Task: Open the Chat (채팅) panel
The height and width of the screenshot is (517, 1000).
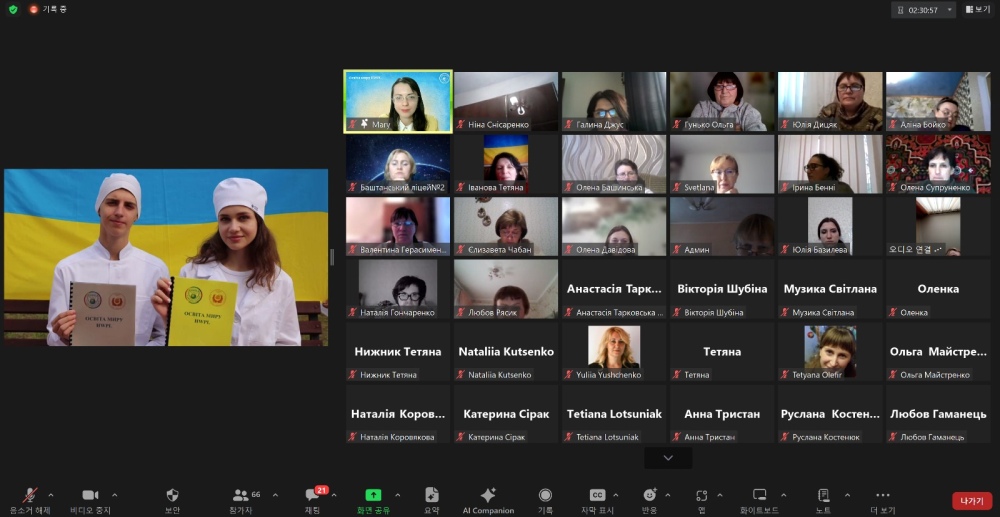Action: [313, 496]
